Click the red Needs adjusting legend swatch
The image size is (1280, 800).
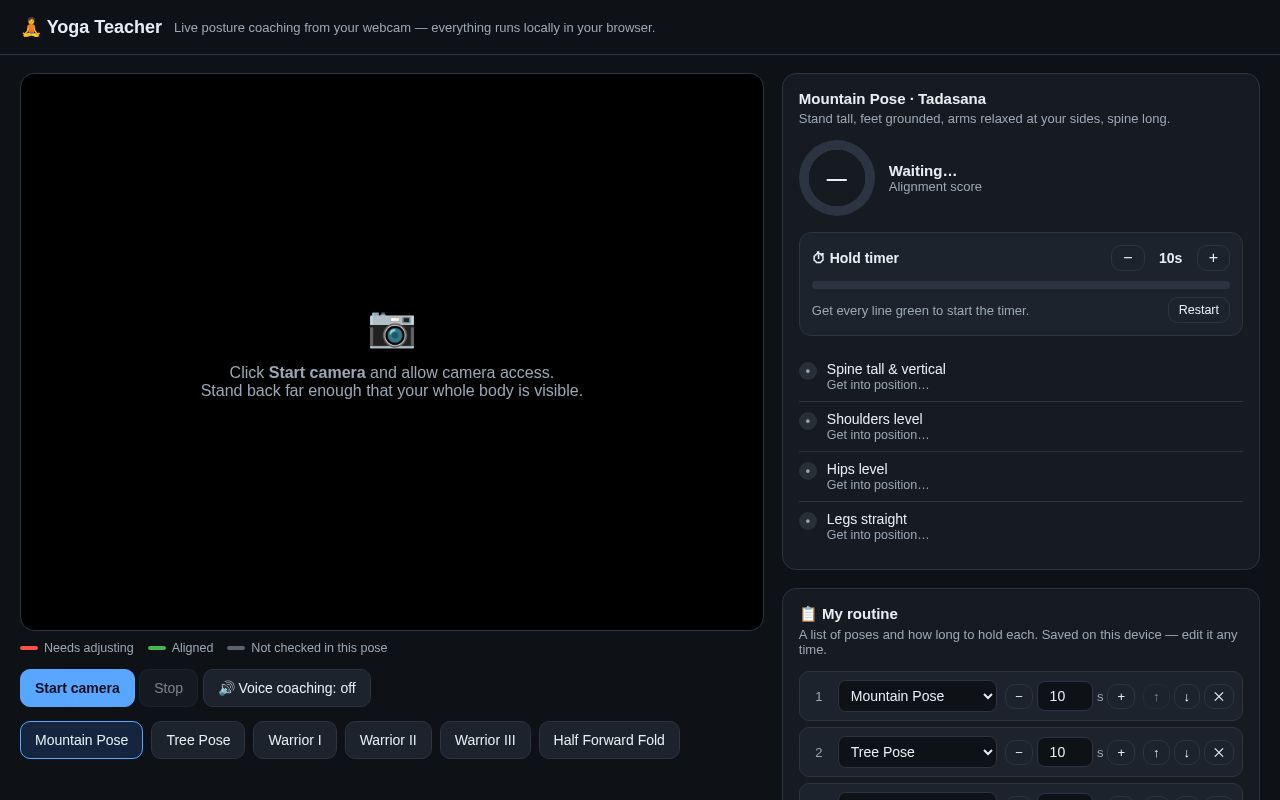[x=29, y=648]
